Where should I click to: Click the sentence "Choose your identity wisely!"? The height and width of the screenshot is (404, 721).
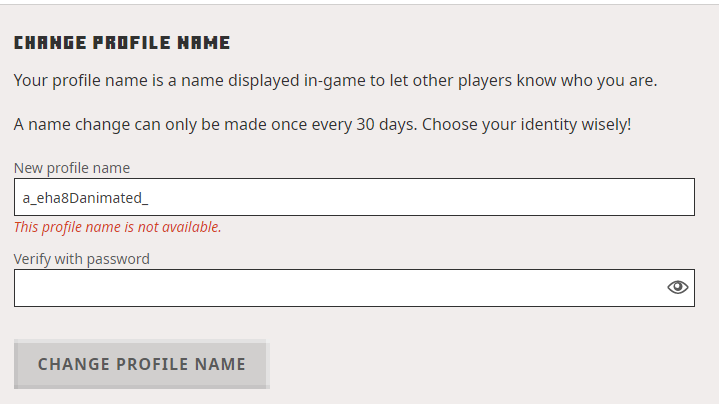coord(525,125)
